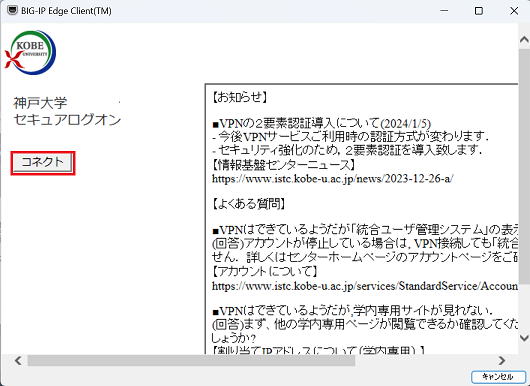Click the セキュリティ強化のため line
The width and height of the screenshot is (530, 386).
pos(347,150)
